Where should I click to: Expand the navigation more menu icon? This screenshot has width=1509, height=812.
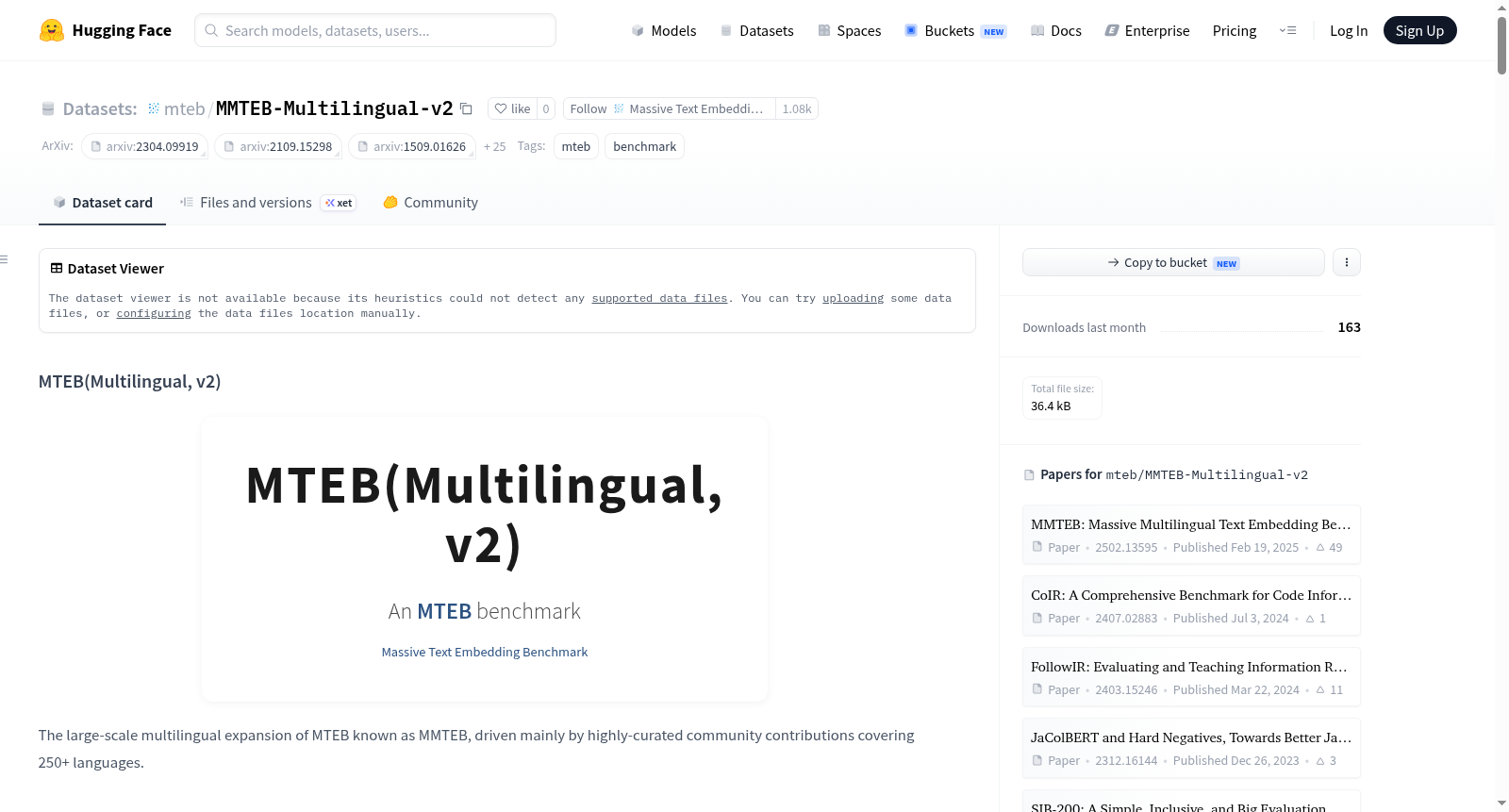point(1287,30)
